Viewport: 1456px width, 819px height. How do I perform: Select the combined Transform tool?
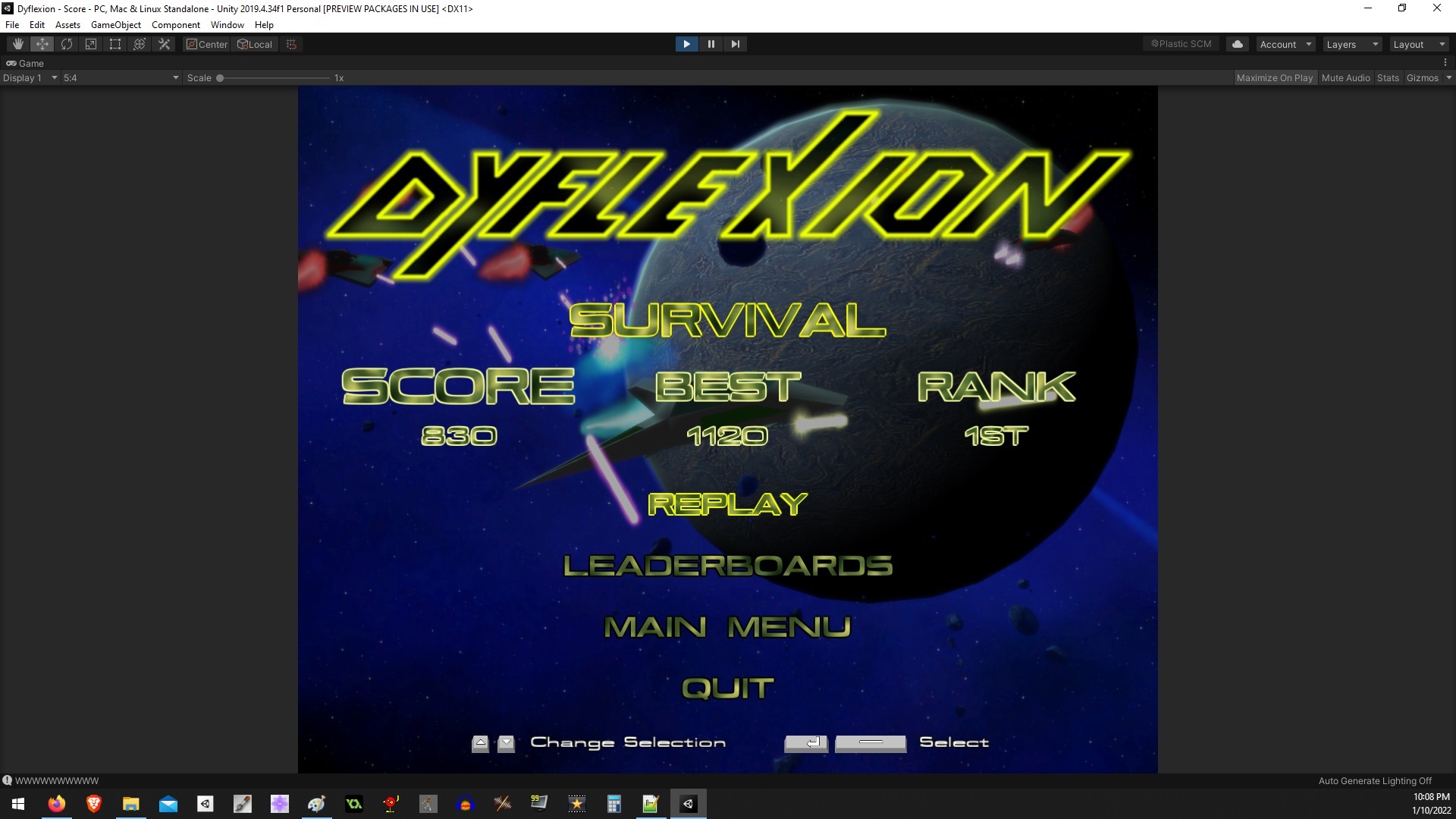(x=140, y=44)
